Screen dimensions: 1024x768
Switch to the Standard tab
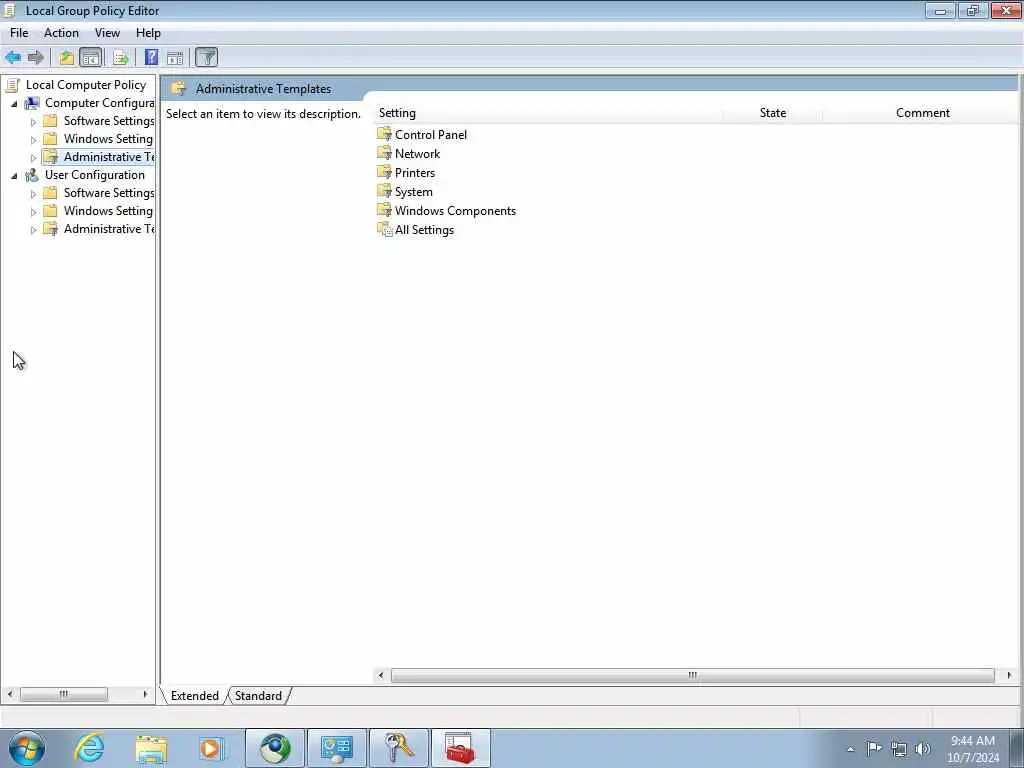(x=258, y=696)
